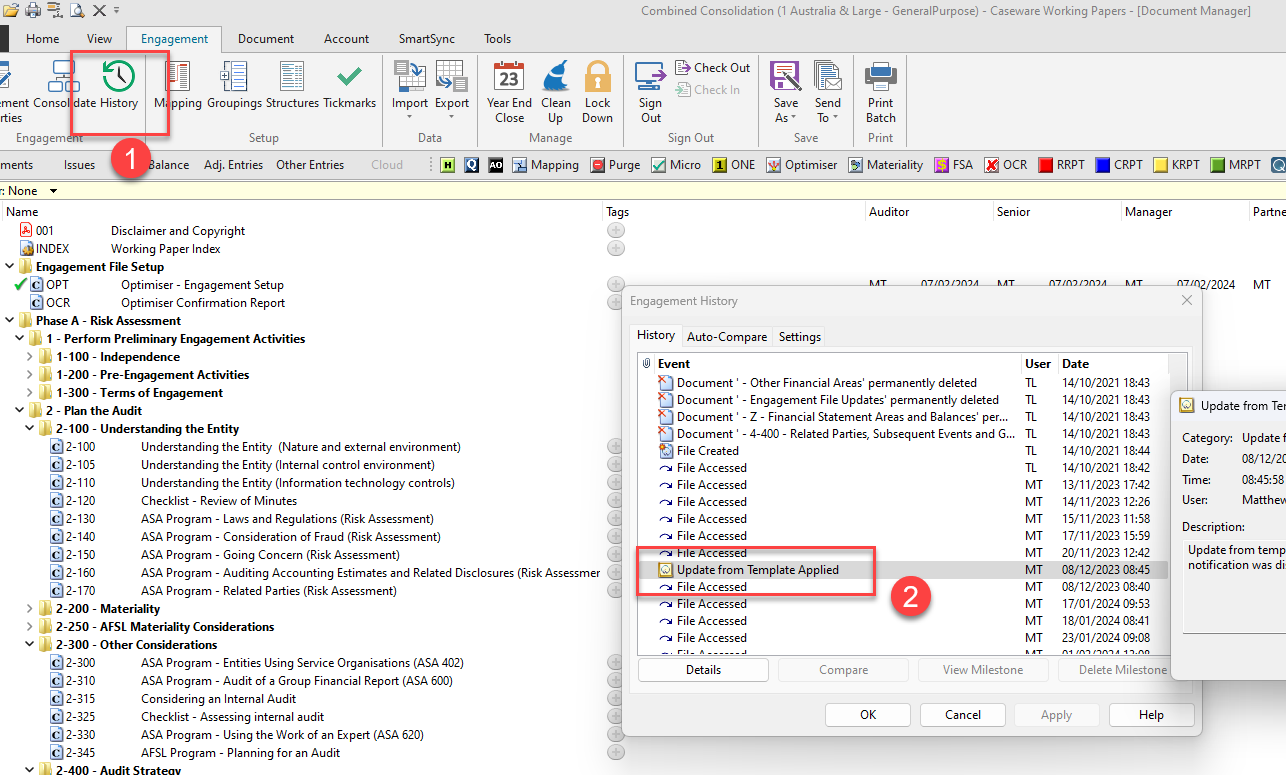Click the Year End Close icon

click(509, 90)
